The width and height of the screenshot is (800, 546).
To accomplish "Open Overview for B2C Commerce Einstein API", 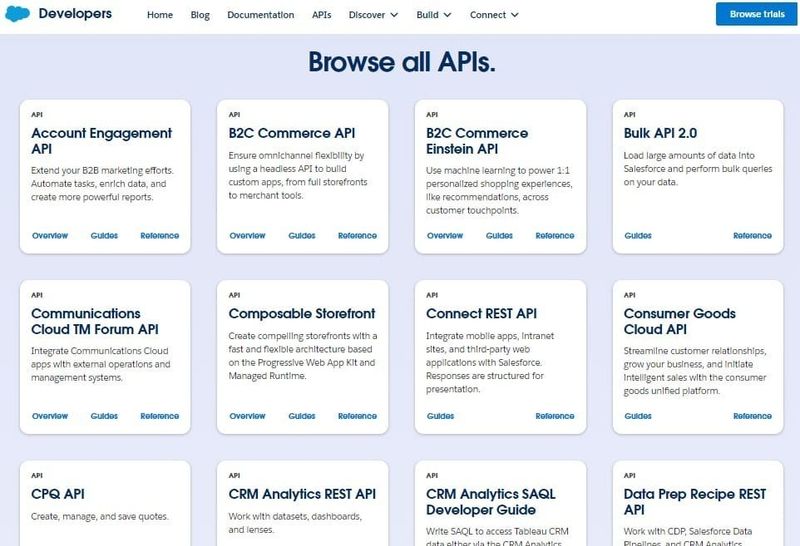I will [x=445, y=236].
